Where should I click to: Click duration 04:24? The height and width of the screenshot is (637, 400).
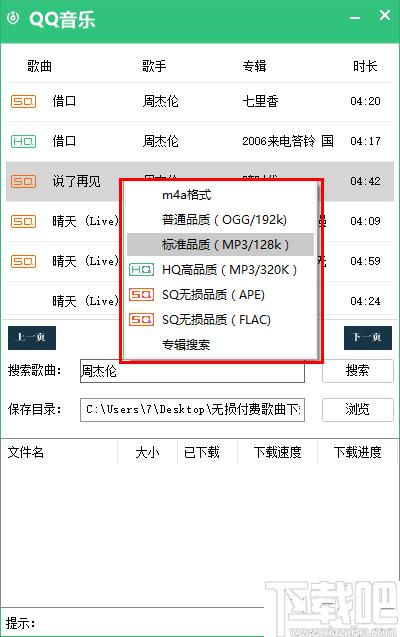(365, 301)
